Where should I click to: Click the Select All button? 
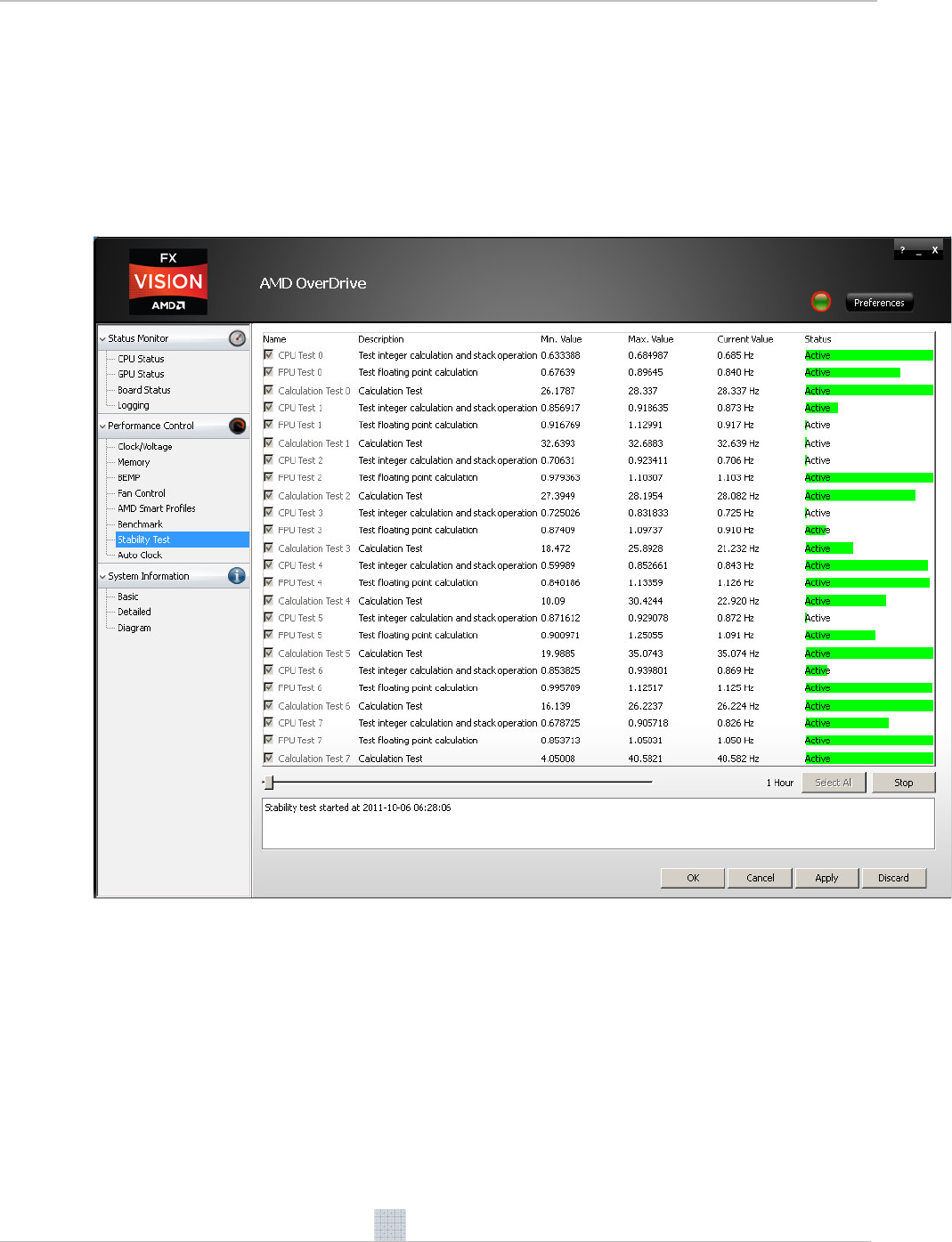pos(834,783)
